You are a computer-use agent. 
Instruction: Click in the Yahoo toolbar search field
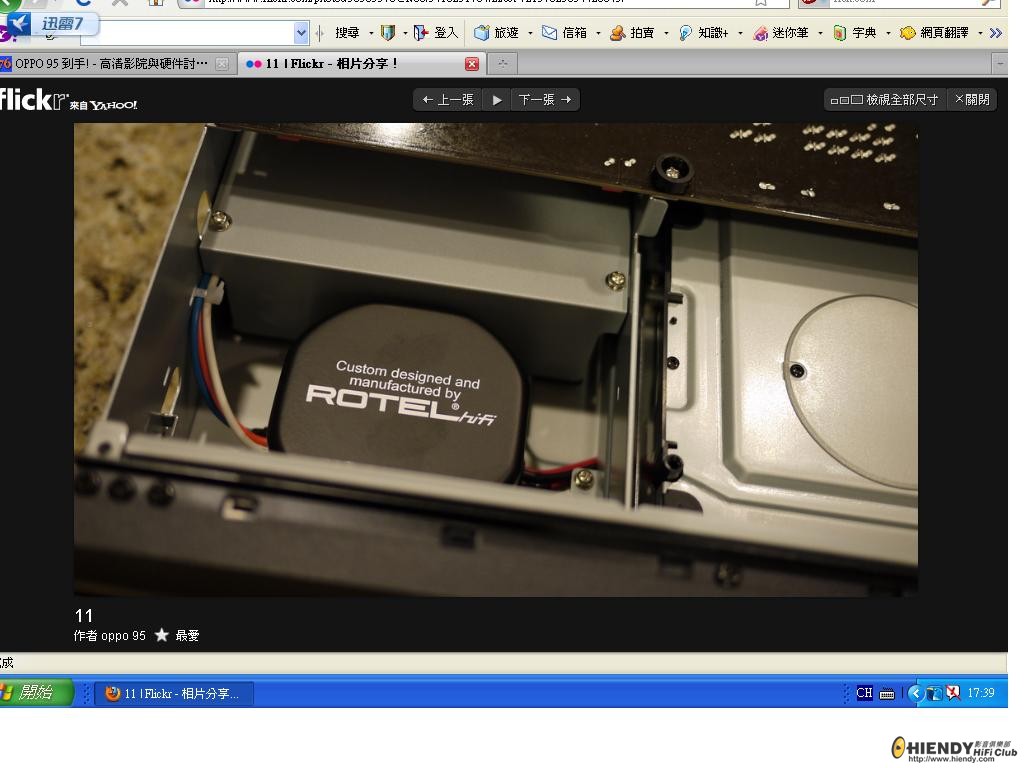click(x=189, y=33)
